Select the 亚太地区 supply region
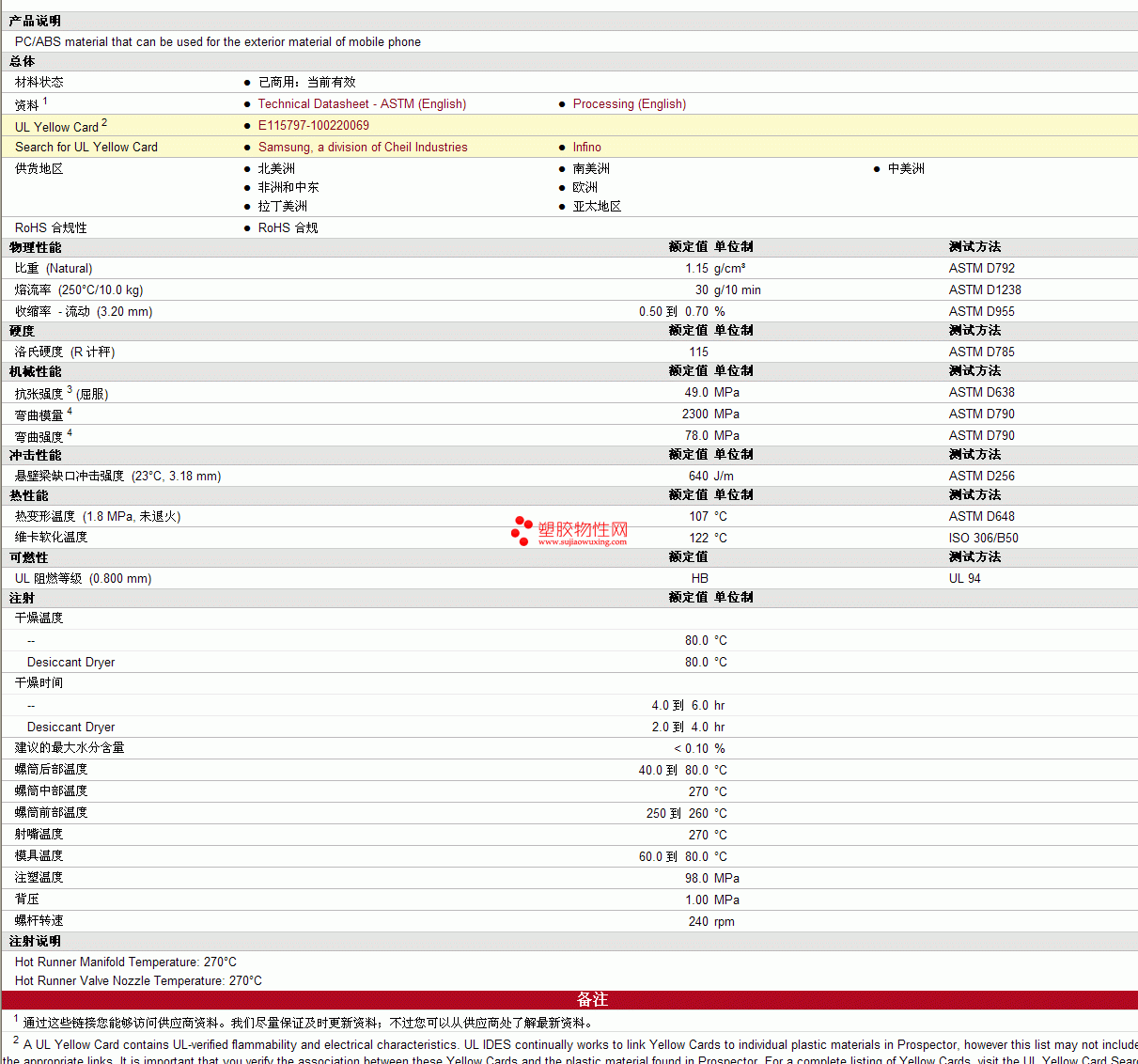1138x1064 pixels. [597, 207]
